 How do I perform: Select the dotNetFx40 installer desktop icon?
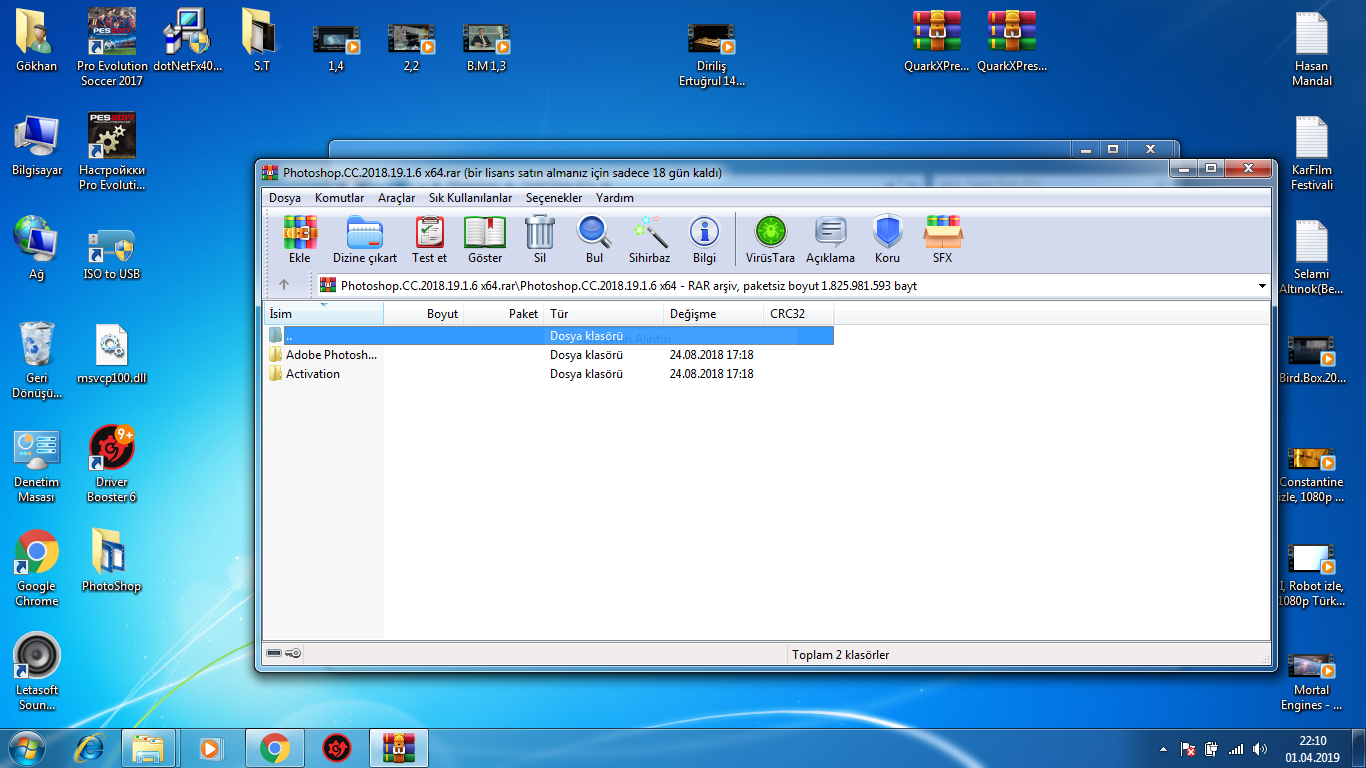click(x=187, y=42)
